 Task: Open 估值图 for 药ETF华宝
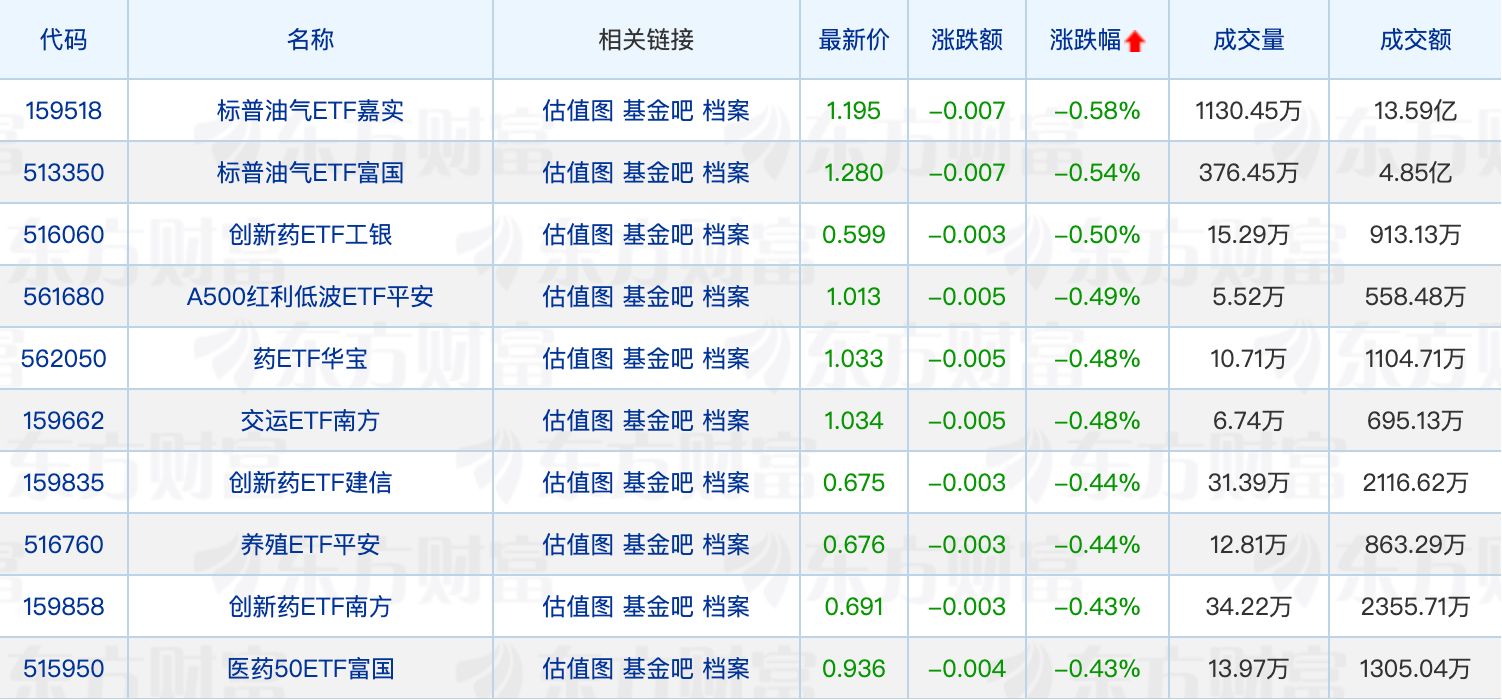click(x=578, y=358)
